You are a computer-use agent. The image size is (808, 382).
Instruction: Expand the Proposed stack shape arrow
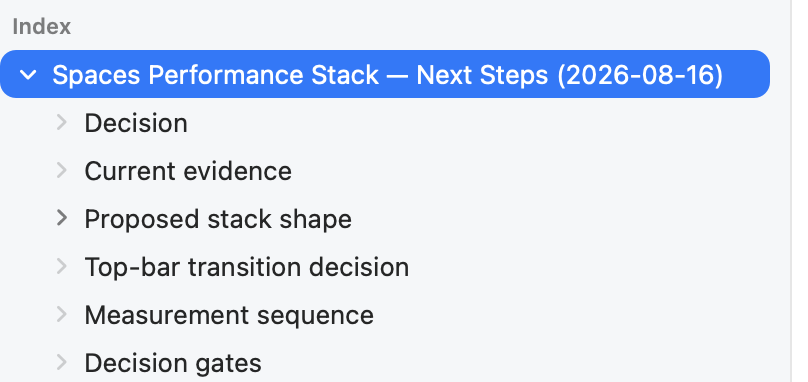[x=62, y=218]
